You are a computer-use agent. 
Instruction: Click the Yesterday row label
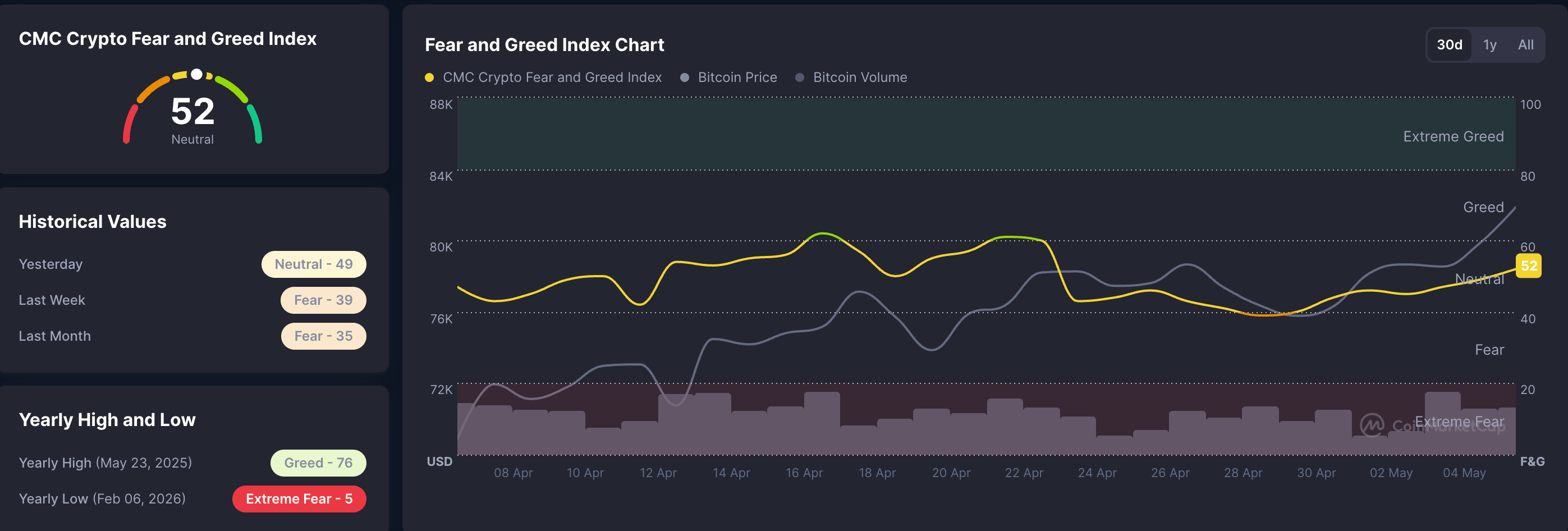[51, 264]
